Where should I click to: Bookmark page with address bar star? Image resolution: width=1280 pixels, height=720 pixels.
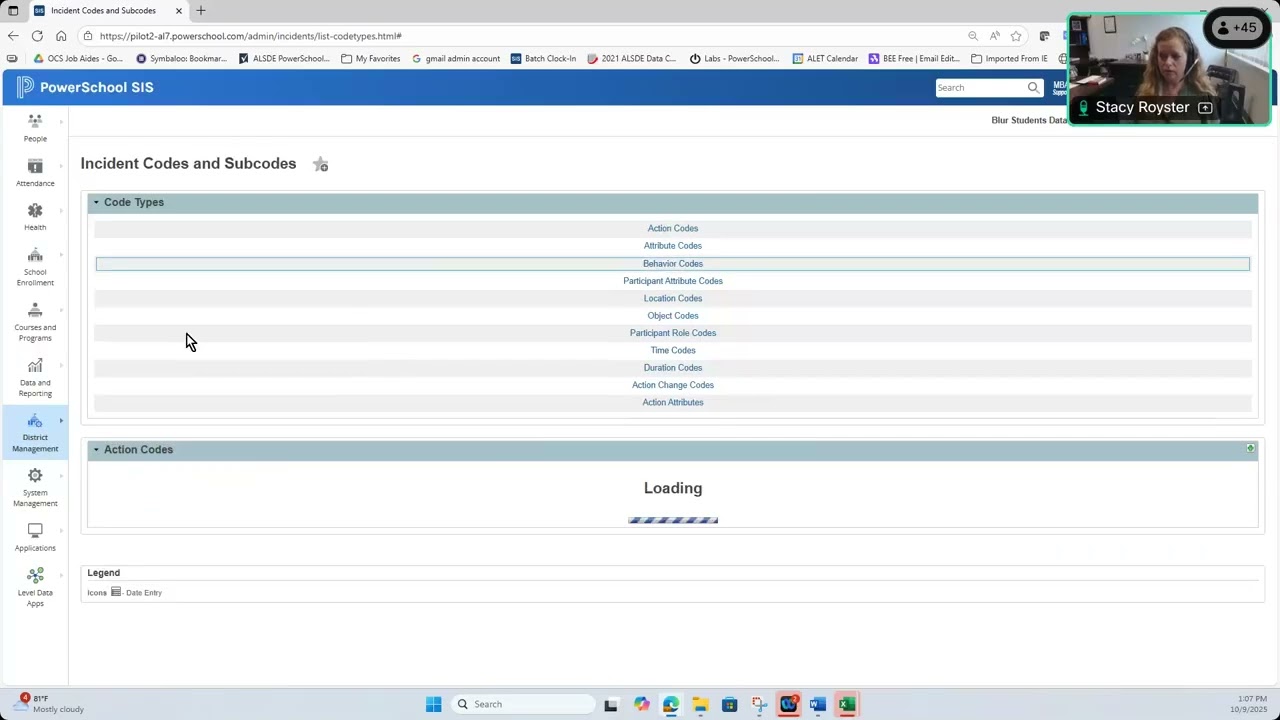click(1016, 36)
